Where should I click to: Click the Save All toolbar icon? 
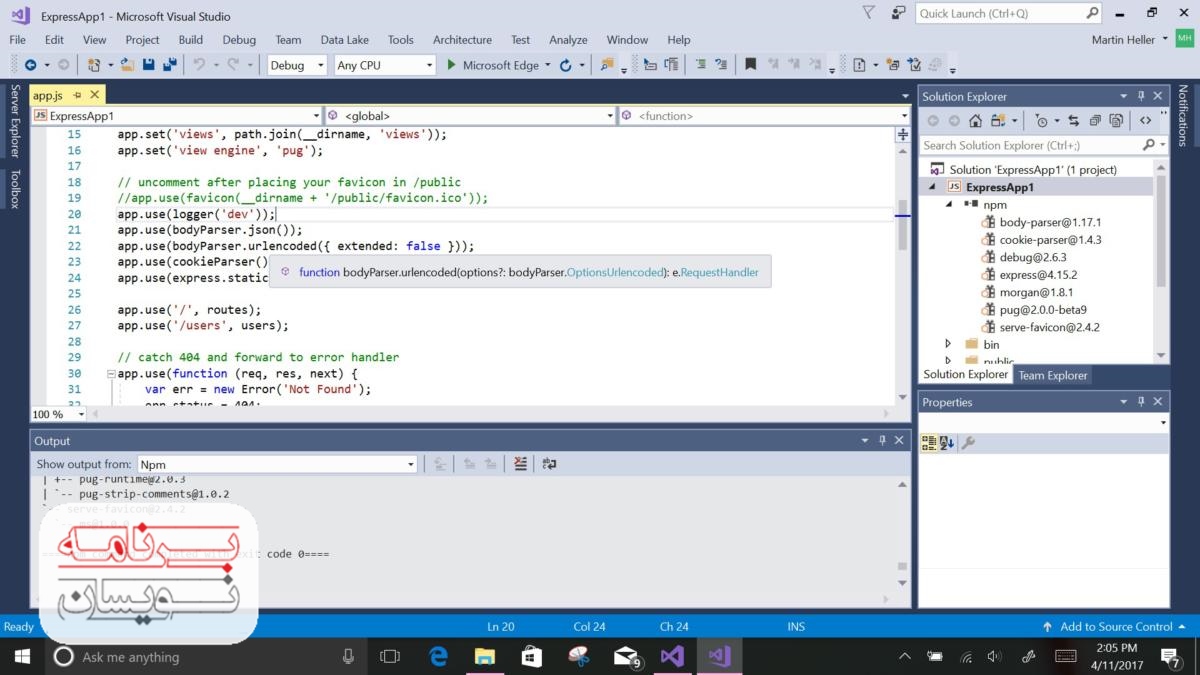170,65
